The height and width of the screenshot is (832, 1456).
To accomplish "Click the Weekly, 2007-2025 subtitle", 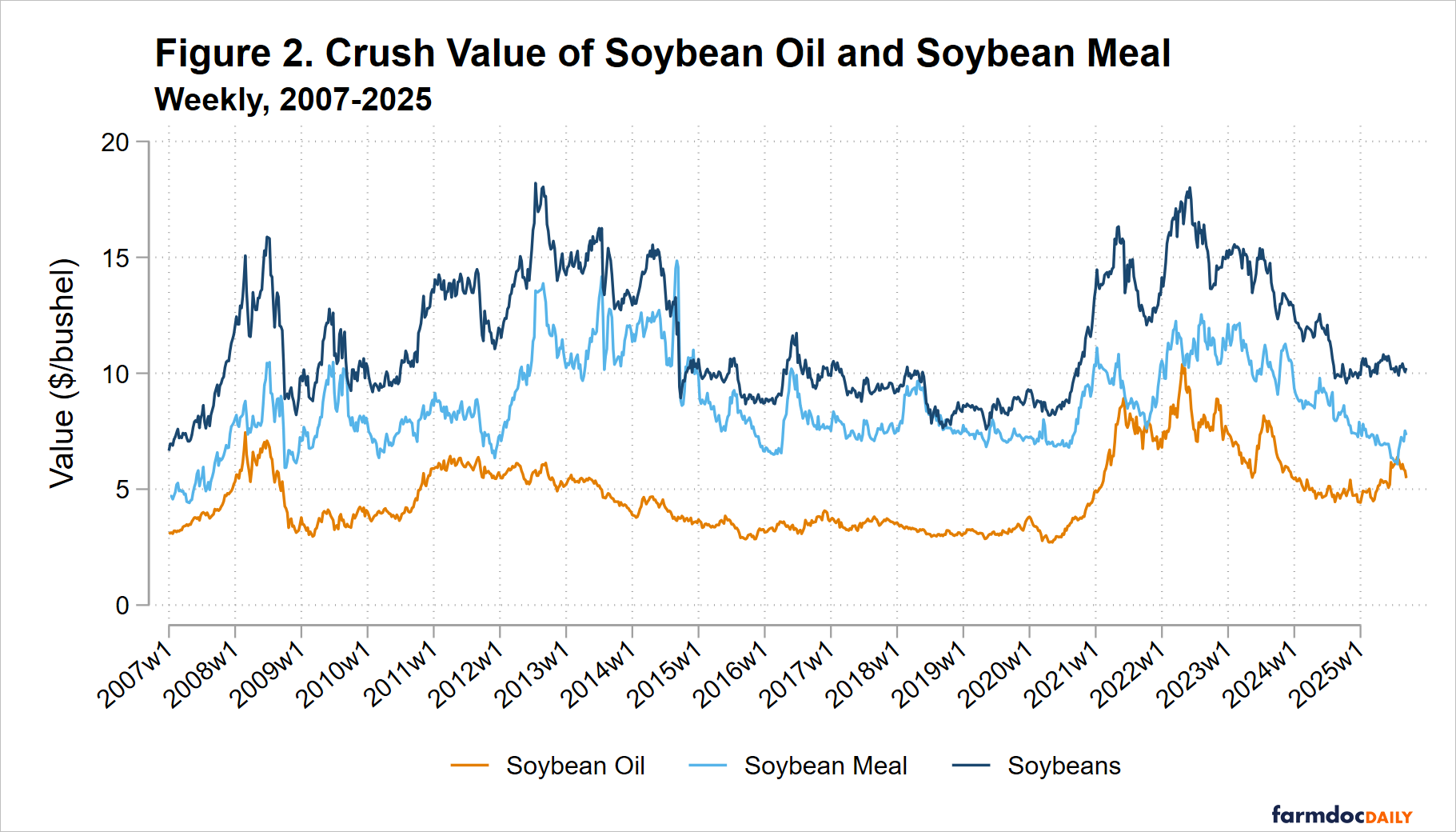I will (x=293, y=100).
